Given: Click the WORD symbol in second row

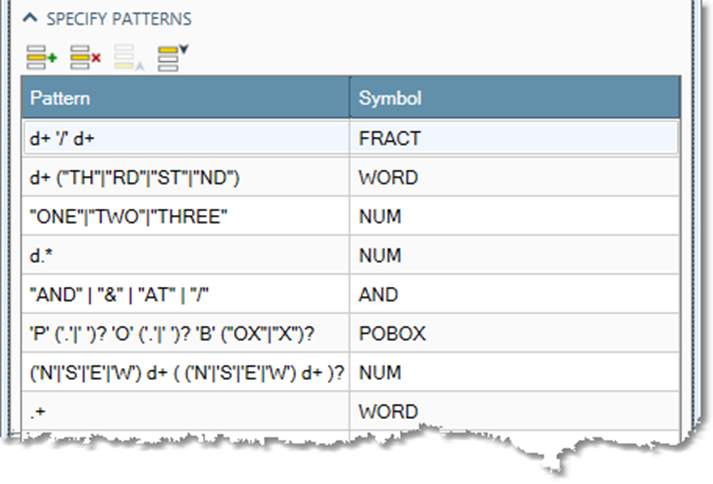Looking at the screenshot, I should click(x=514, y=177).
